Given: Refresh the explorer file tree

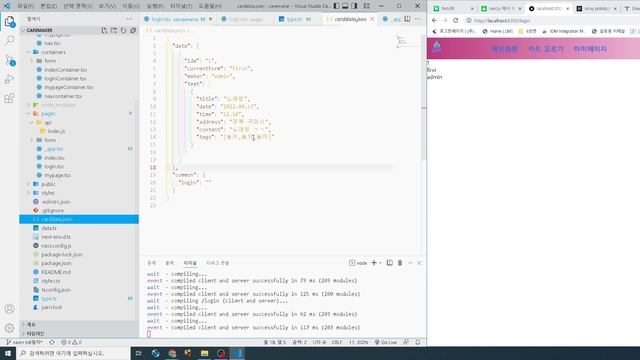Looking at the screenshot, I should click(x=123, y=31).
